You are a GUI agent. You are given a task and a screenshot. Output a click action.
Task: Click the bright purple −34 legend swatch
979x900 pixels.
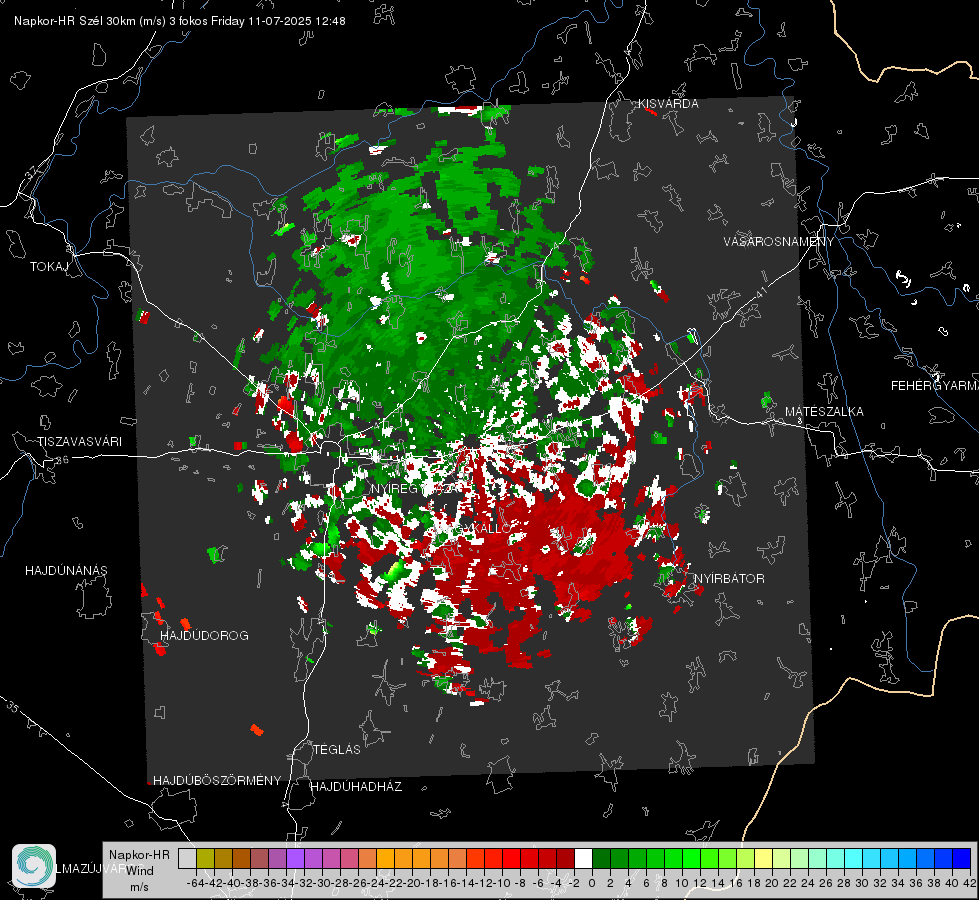pyautogui.click(x=295, y=859)
